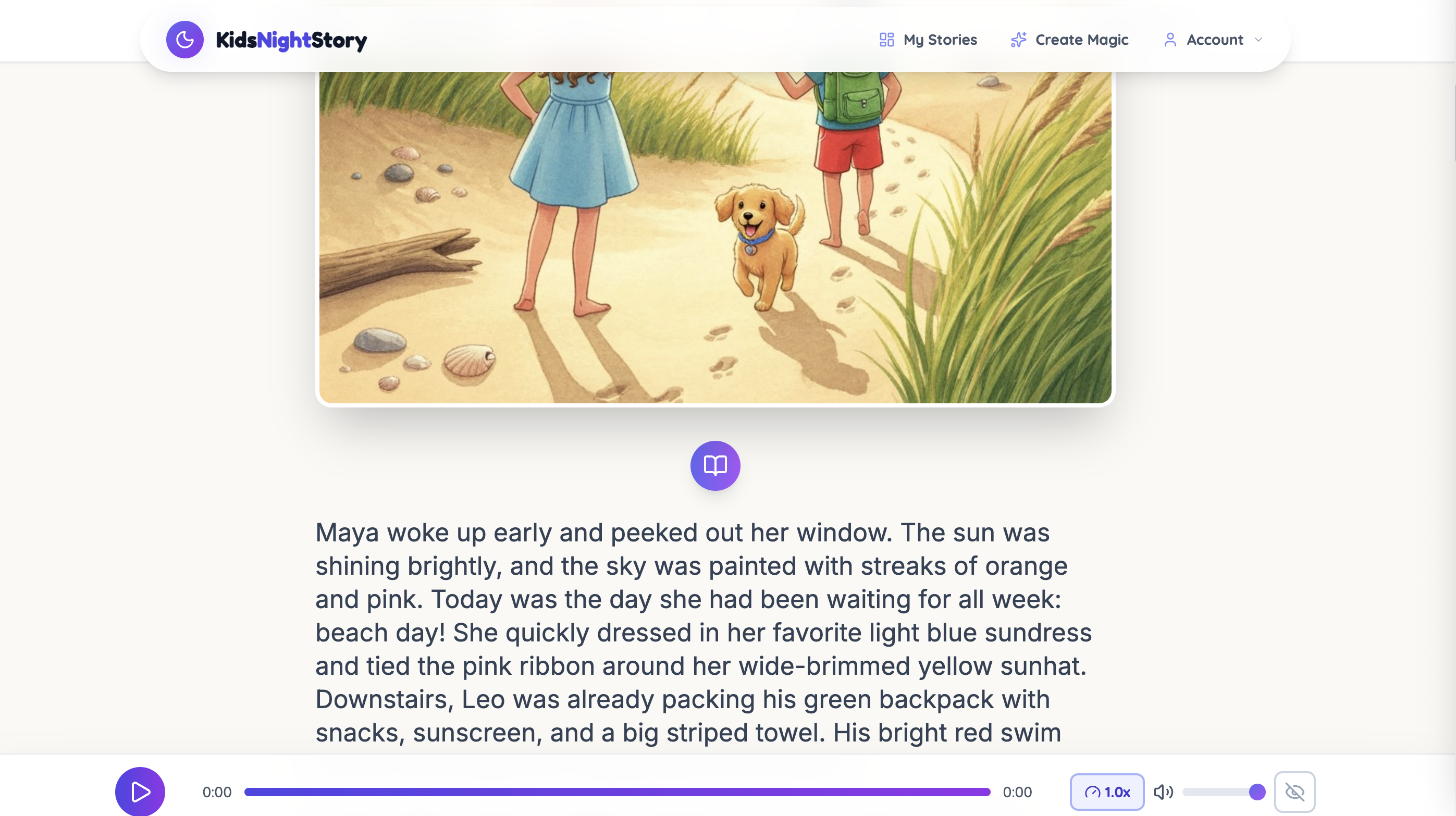Click the KidsNightStory wordmark link
The image size is (1456, 816).
pyautogui.click(x=292, y=40)
